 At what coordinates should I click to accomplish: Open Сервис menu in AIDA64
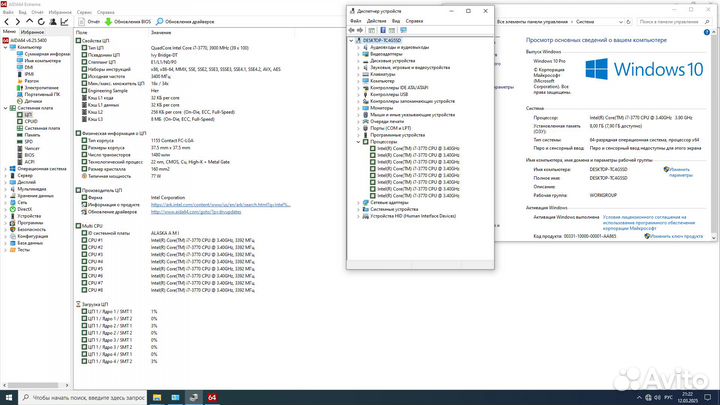click(x=84, y=12)
